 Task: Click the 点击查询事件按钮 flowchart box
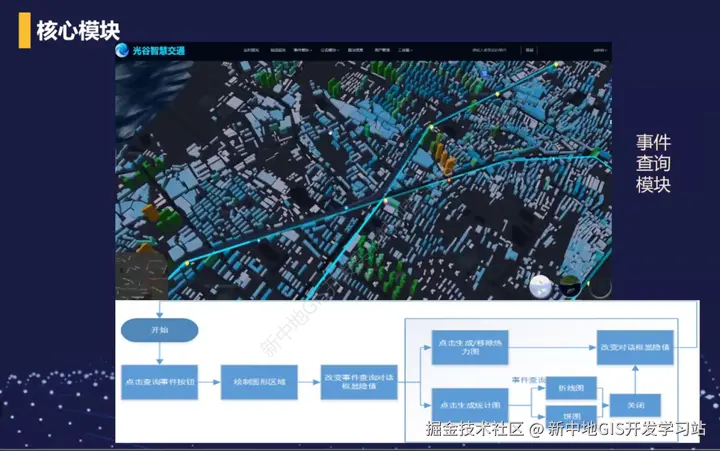(159, 382)
